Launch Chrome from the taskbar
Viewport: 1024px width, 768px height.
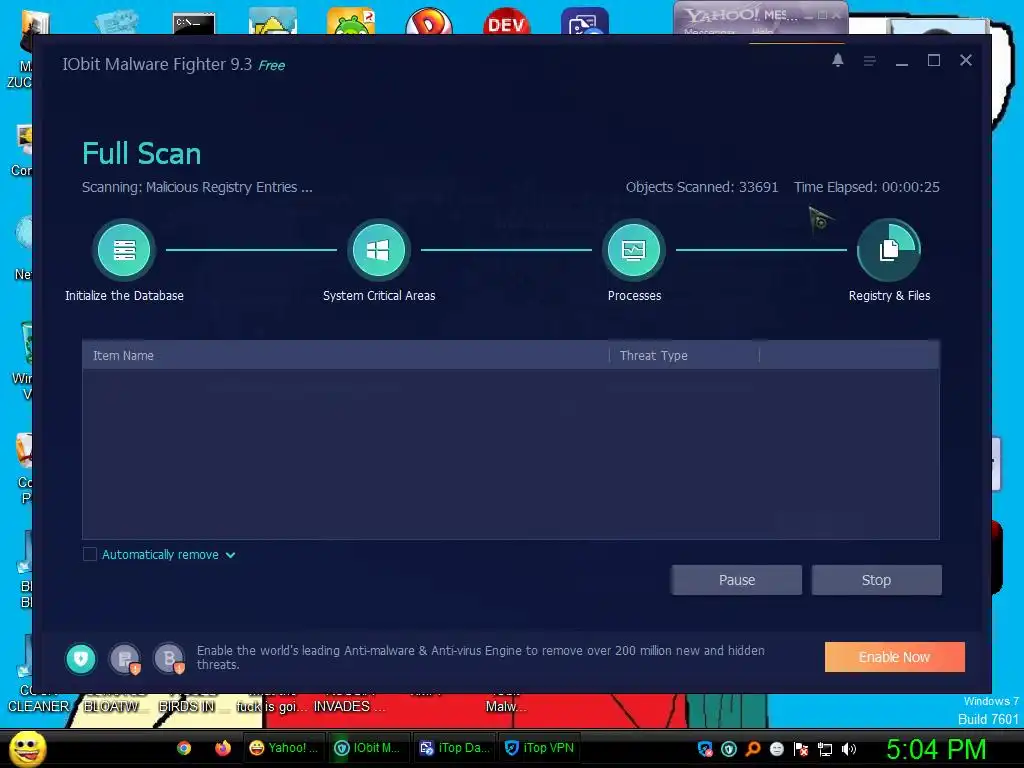tap(184, 748)
